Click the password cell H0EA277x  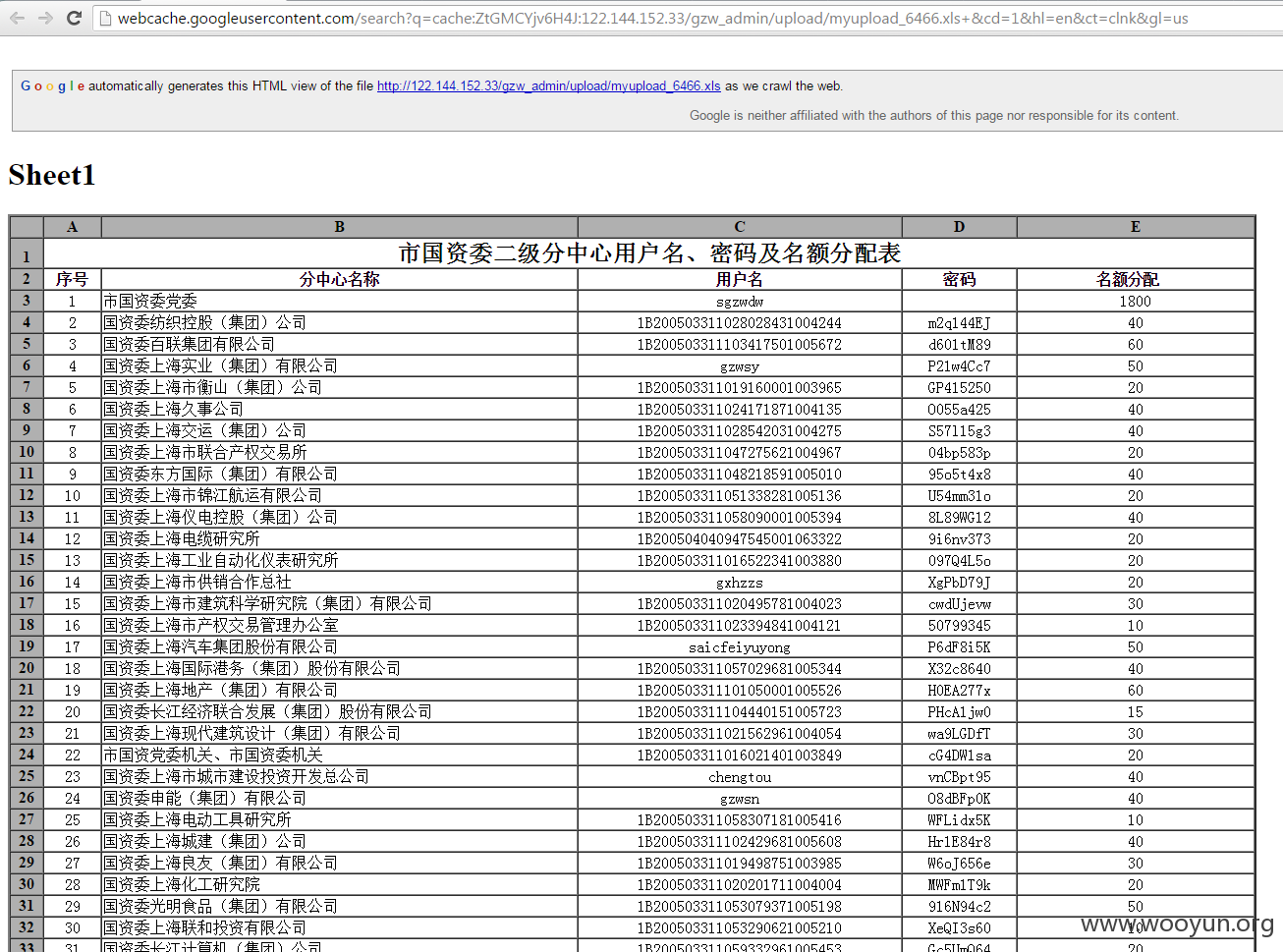[959, 690]
